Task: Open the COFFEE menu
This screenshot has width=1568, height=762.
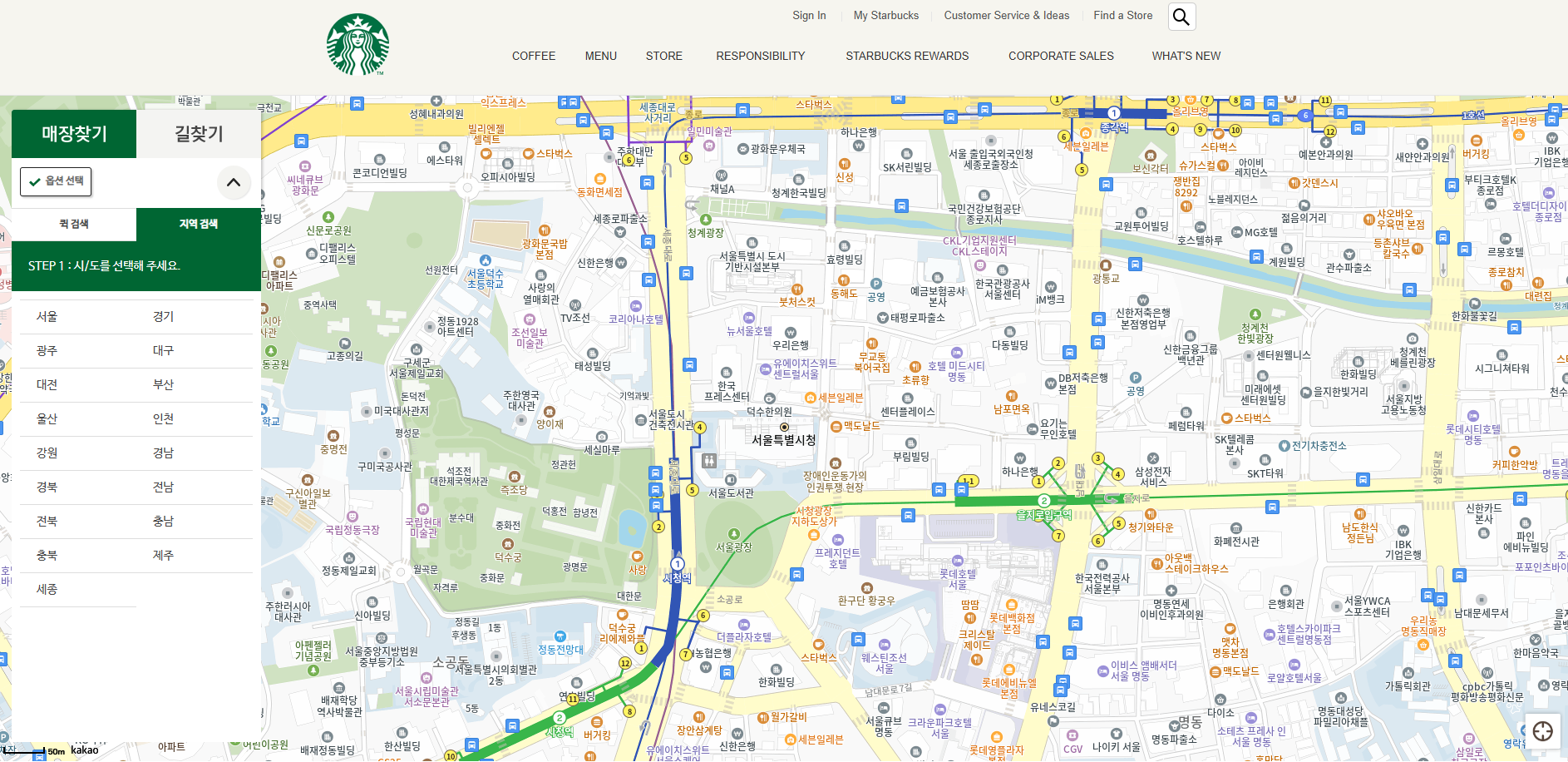Action: coord(534,56)
